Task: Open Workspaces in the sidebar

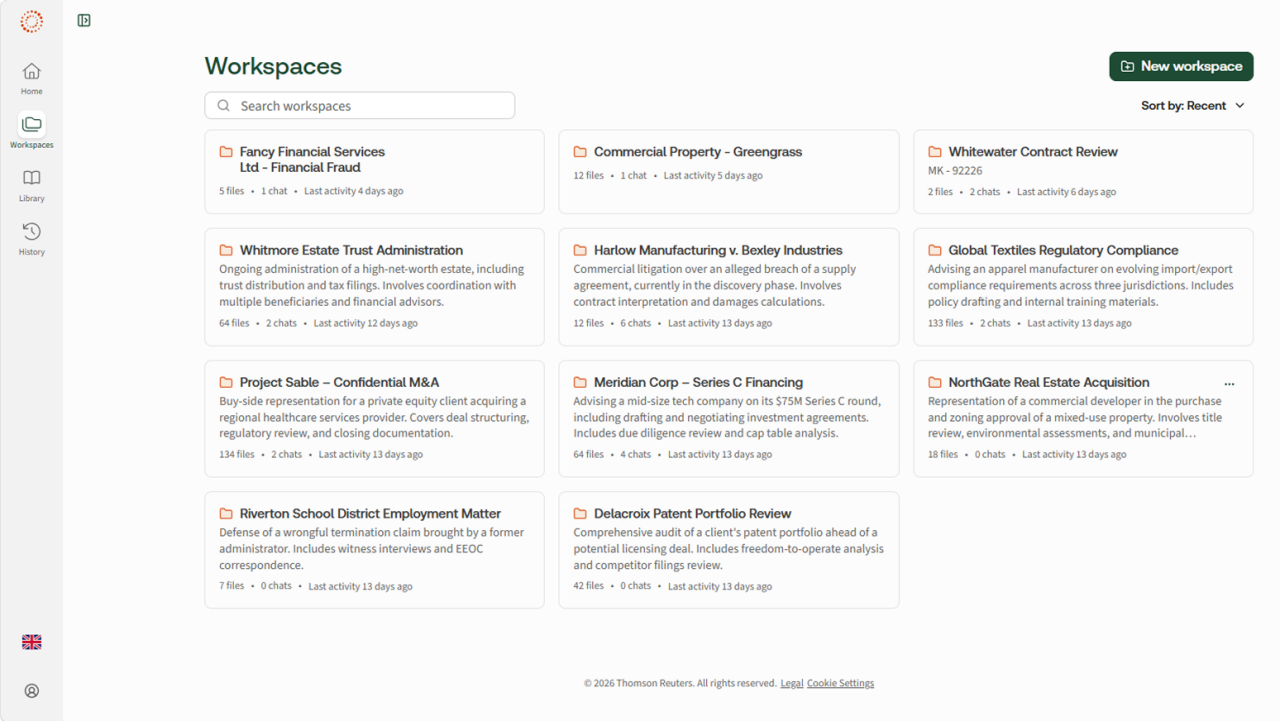Action: [32, 131]
